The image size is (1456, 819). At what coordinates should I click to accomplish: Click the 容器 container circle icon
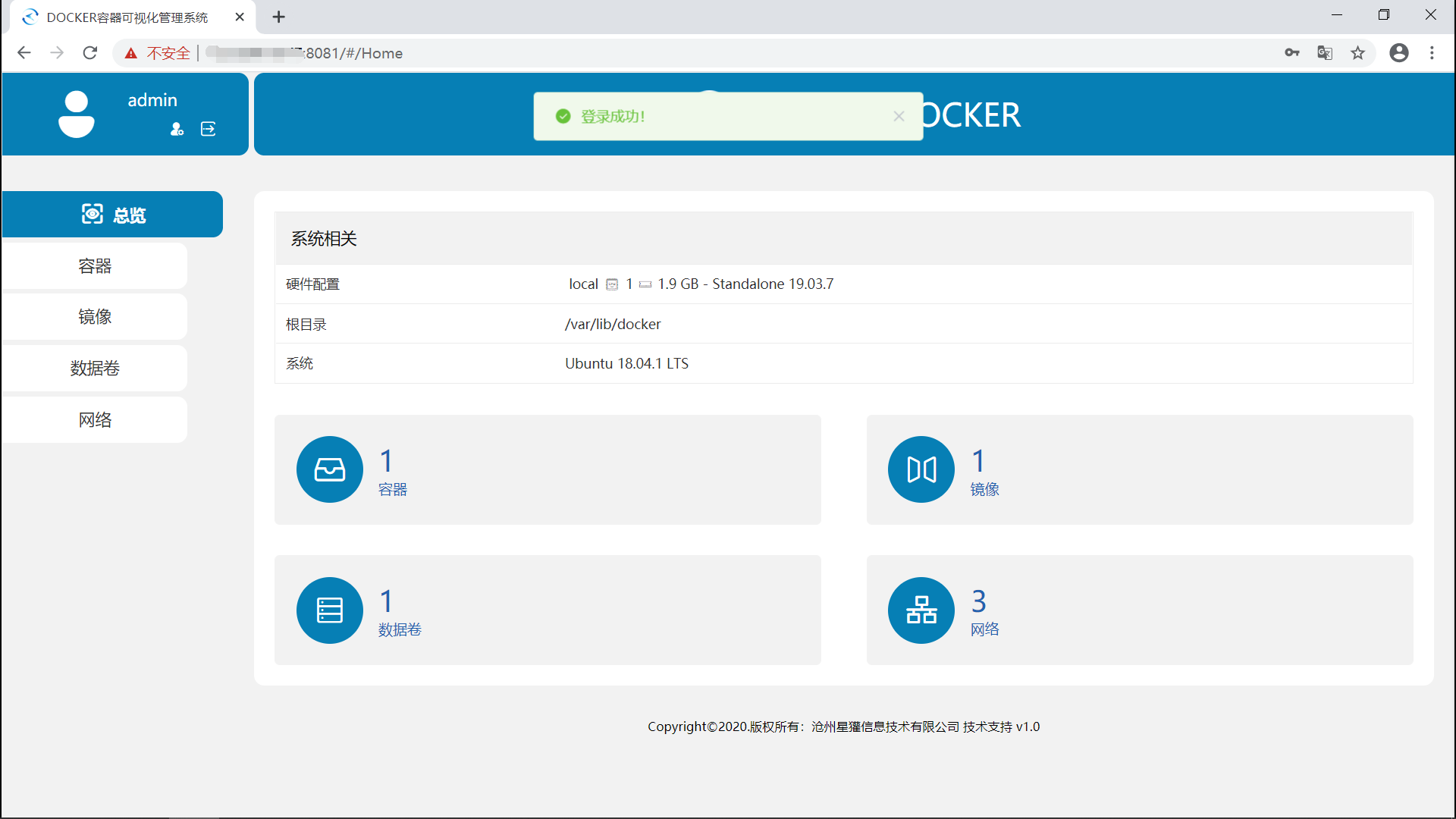[329, 469]
